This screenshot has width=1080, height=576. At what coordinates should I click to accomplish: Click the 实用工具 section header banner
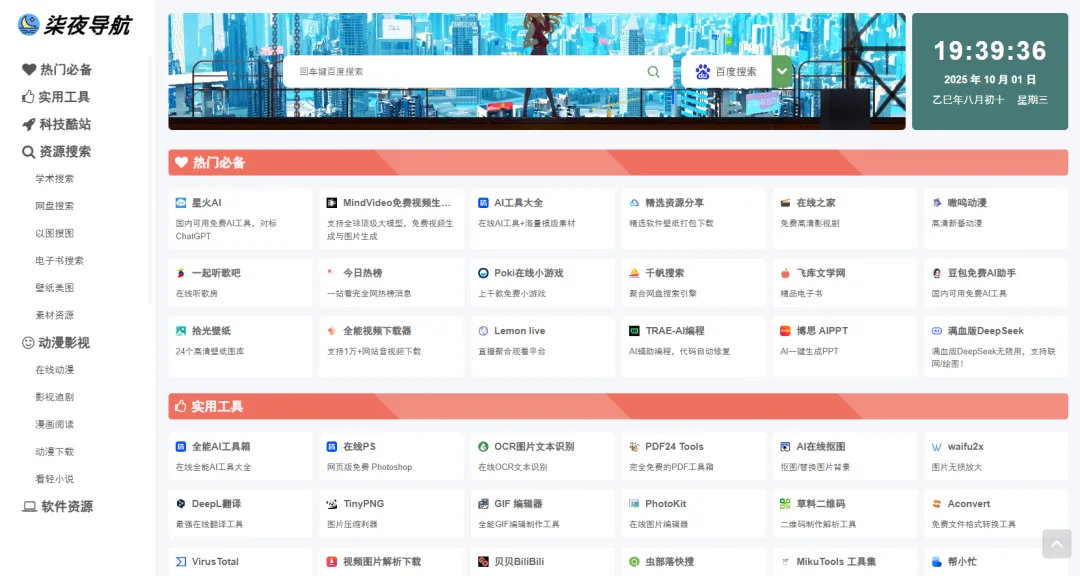[x=618, y=407]
